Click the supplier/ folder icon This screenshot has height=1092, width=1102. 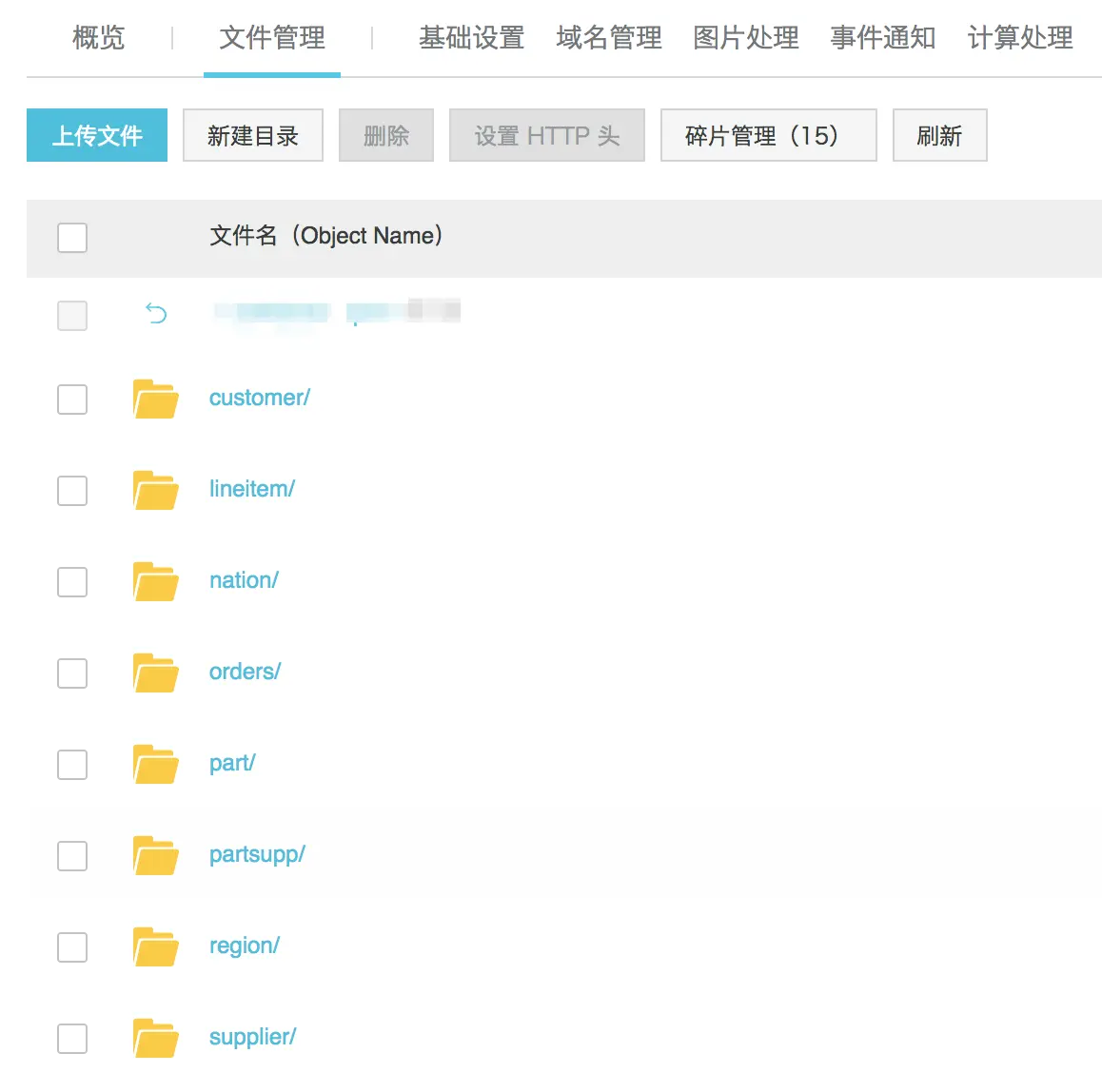point(155,1039)
